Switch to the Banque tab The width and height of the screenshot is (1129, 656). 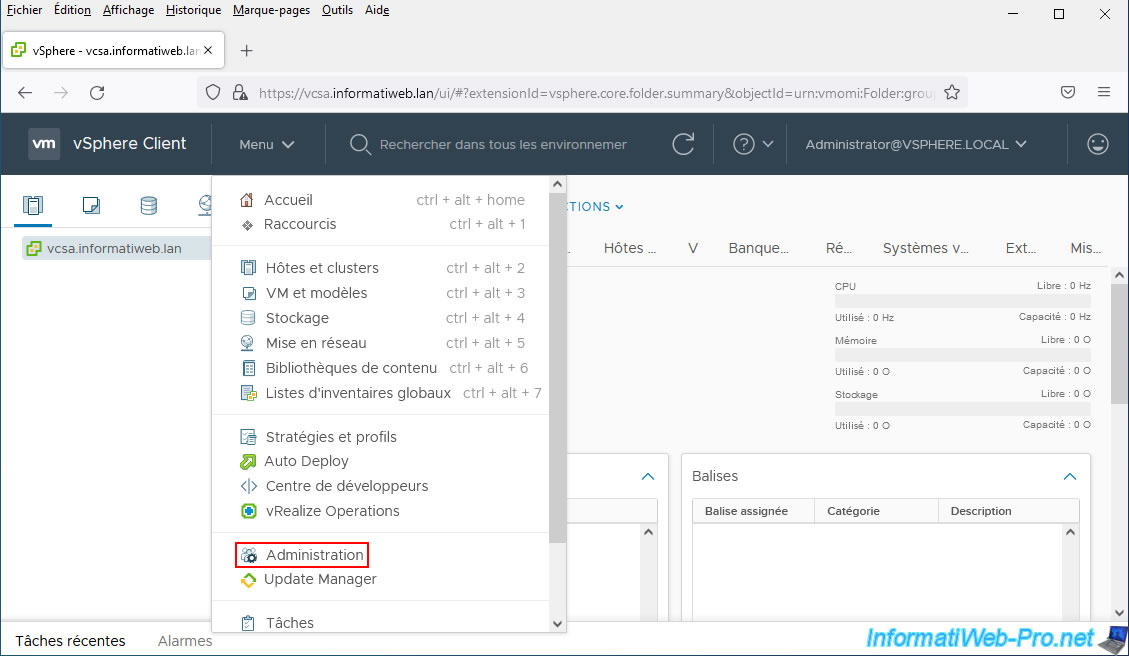758,248
